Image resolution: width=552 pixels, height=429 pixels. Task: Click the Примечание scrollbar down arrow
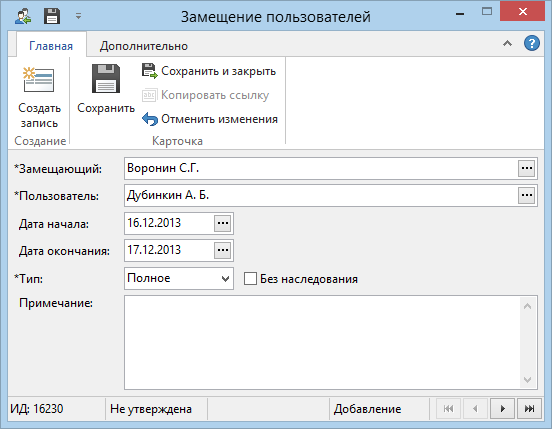coord(527,379)
